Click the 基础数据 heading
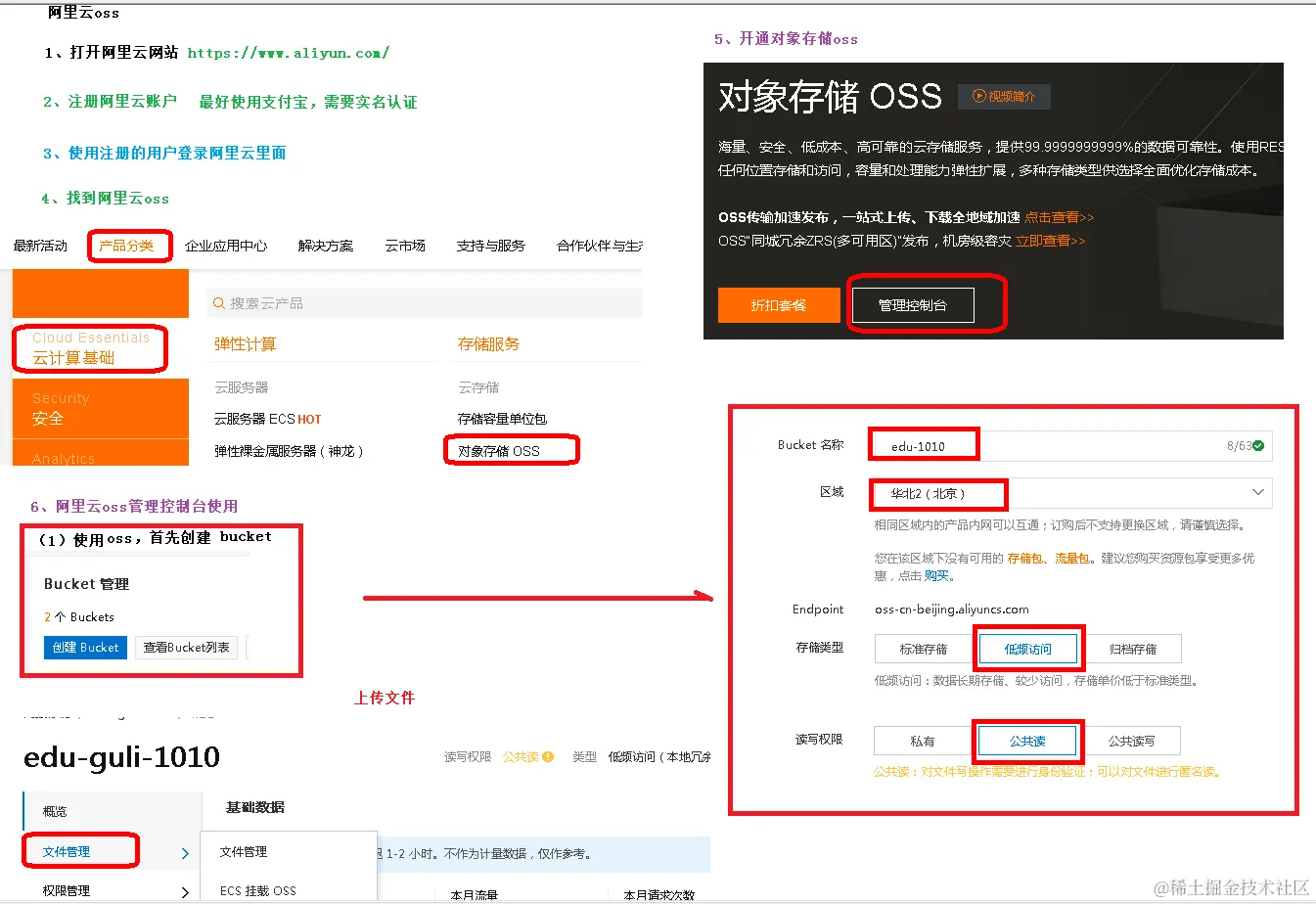1316x904 pixels. pos(254,807)
